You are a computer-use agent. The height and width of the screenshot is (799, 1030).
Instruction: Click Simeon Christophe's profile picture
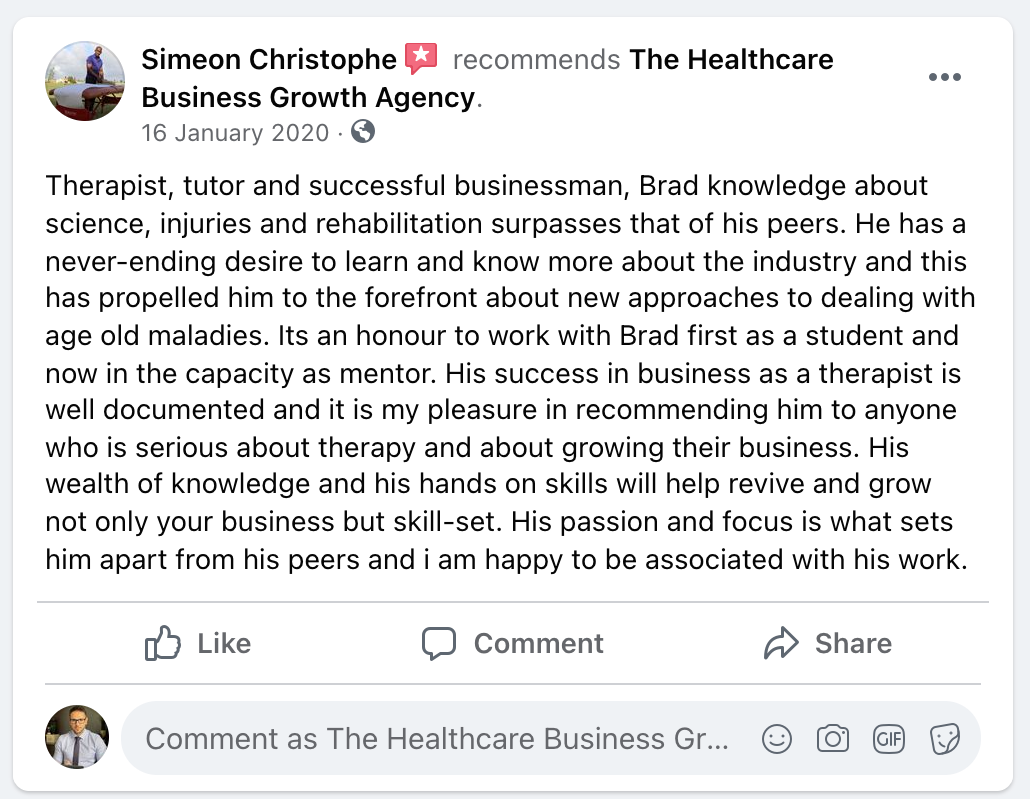(85, 82)
